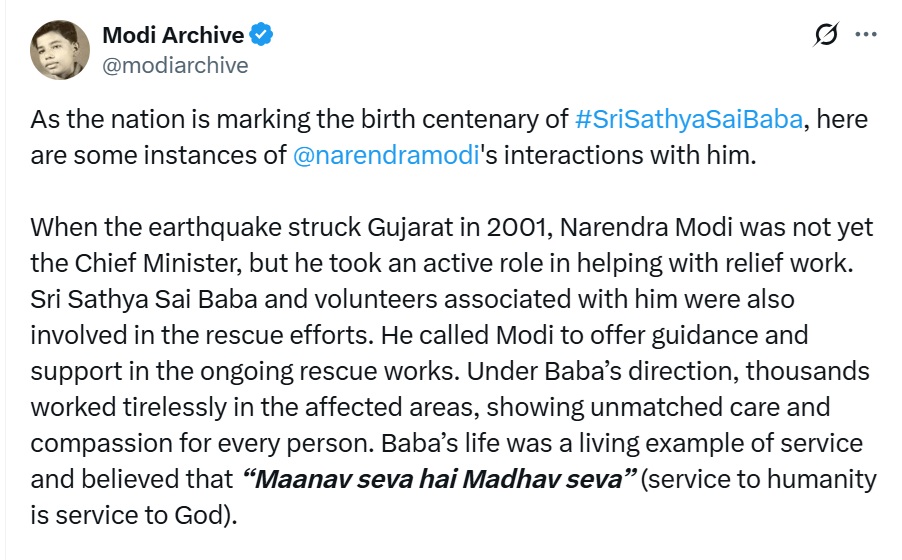Open the @modiarchive handle link
The width and height of the screenshot is (902, 560).
(175, 65)
